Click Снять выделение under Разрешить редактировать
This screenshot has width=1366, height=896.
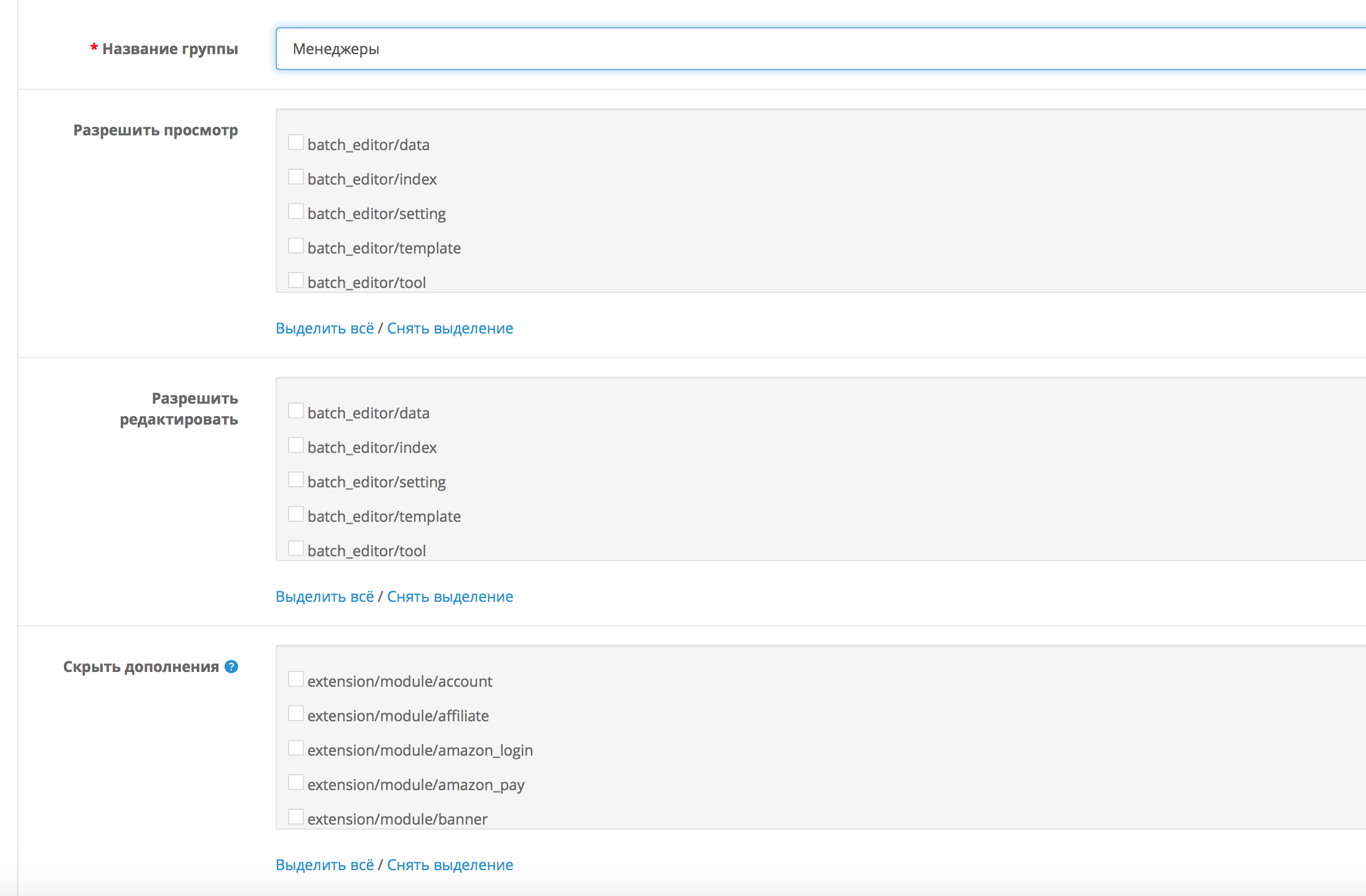[x=450, y=597]
